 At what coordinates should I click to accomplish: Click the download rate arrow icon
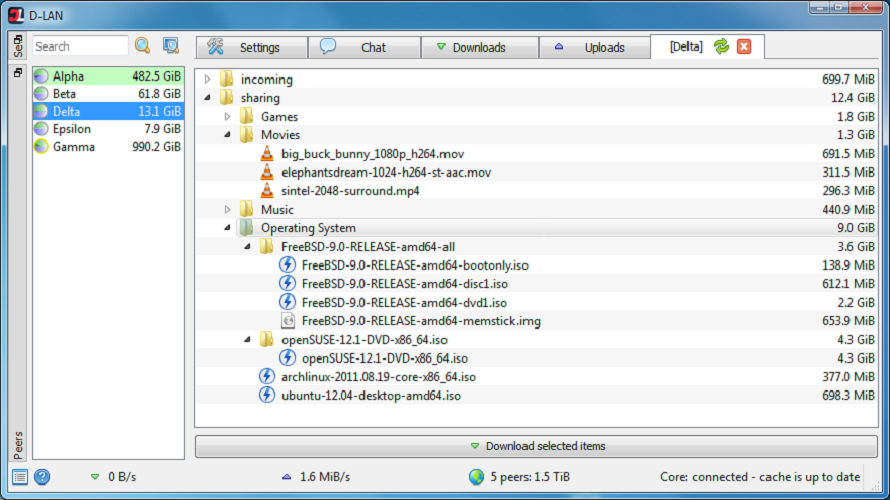[x=95, y=477]
